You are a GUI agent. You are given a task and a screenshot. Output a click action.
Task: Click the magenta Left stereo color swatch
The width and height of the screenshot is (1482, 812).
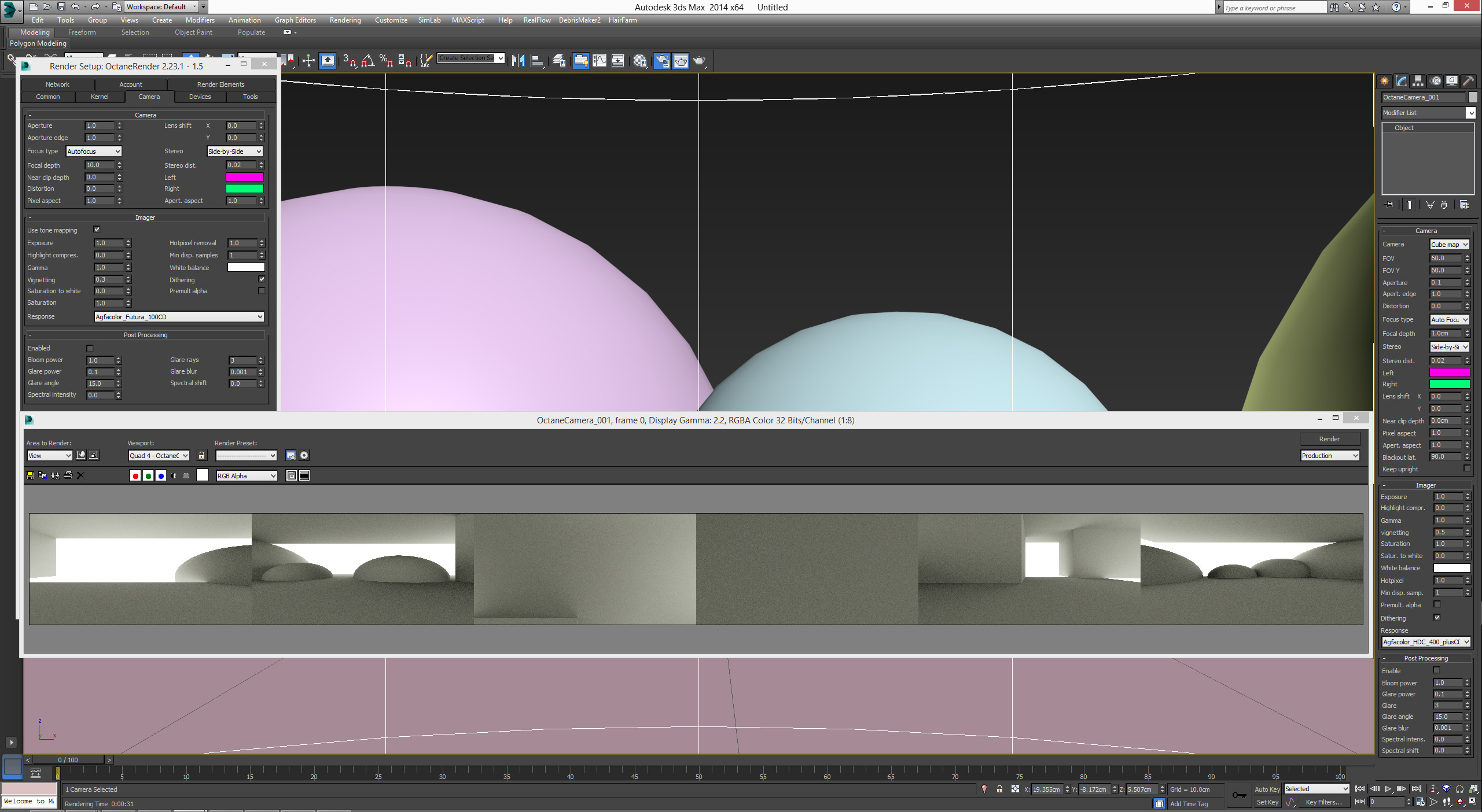pos(244,177)
